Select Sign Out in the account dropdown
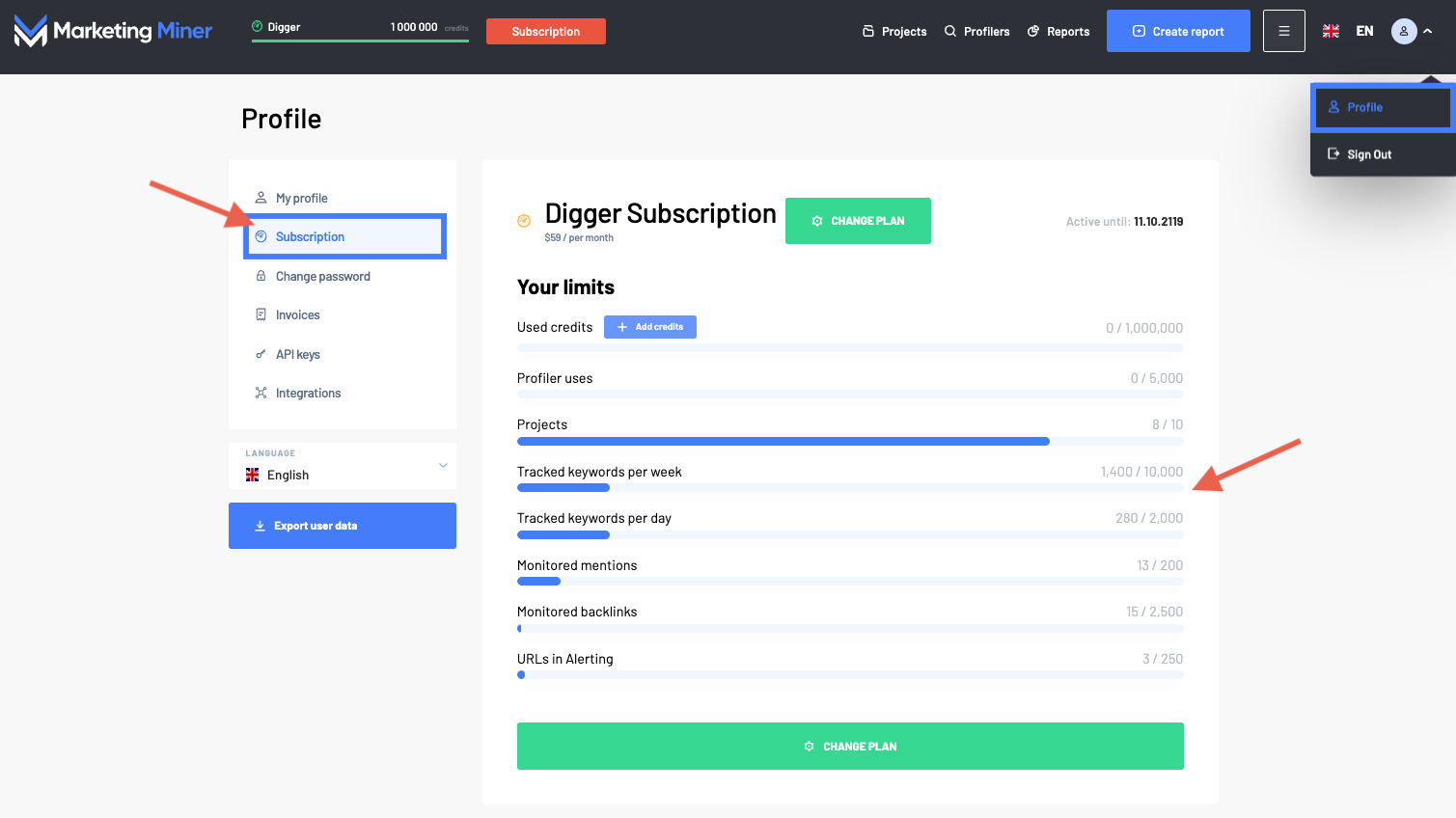 [1383, 154]
